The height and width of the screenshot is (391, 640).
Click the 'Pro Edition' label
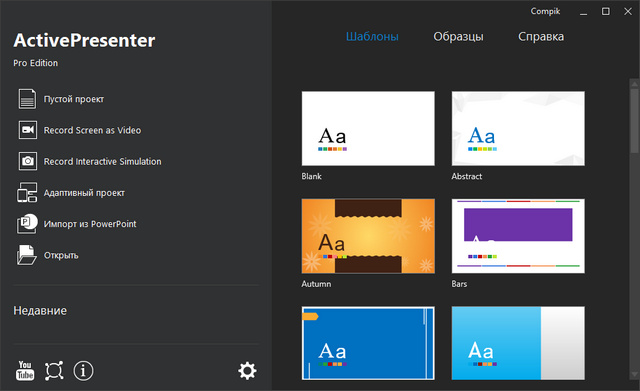36,63
